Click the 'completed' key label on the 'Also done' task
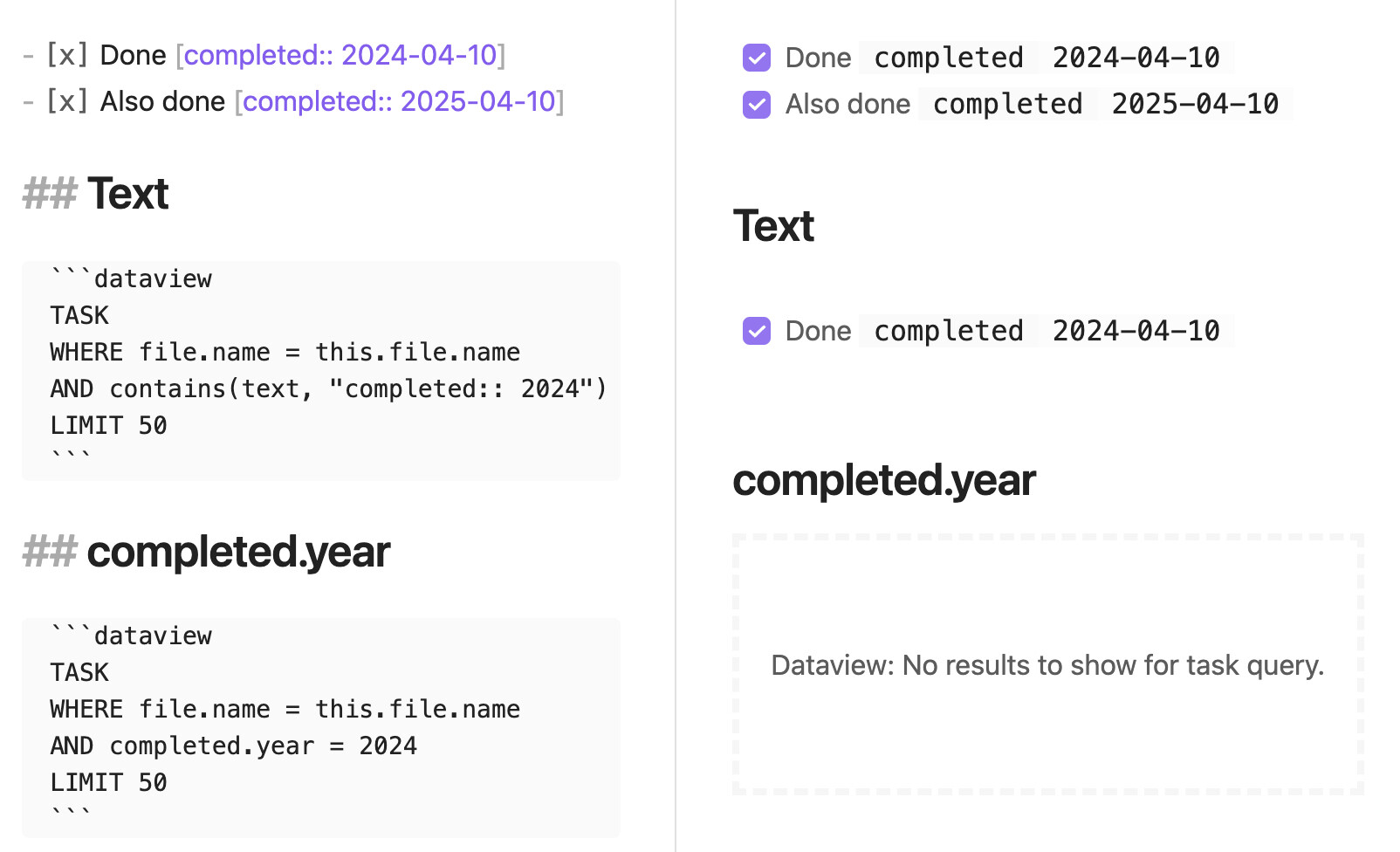The width and height of the screenshot is (1400, 852). pyautogui.click(x=1008, y=104)
